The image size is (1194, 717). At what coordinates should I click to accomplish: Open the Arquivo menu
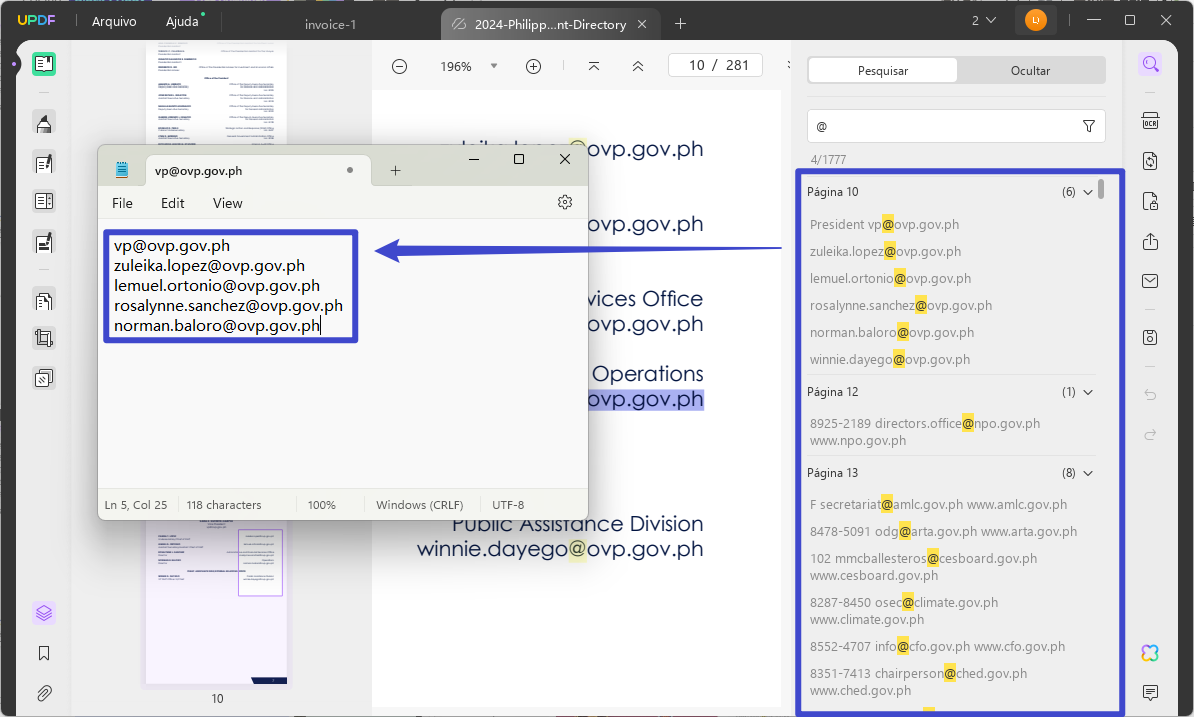[x=114, y=21]
